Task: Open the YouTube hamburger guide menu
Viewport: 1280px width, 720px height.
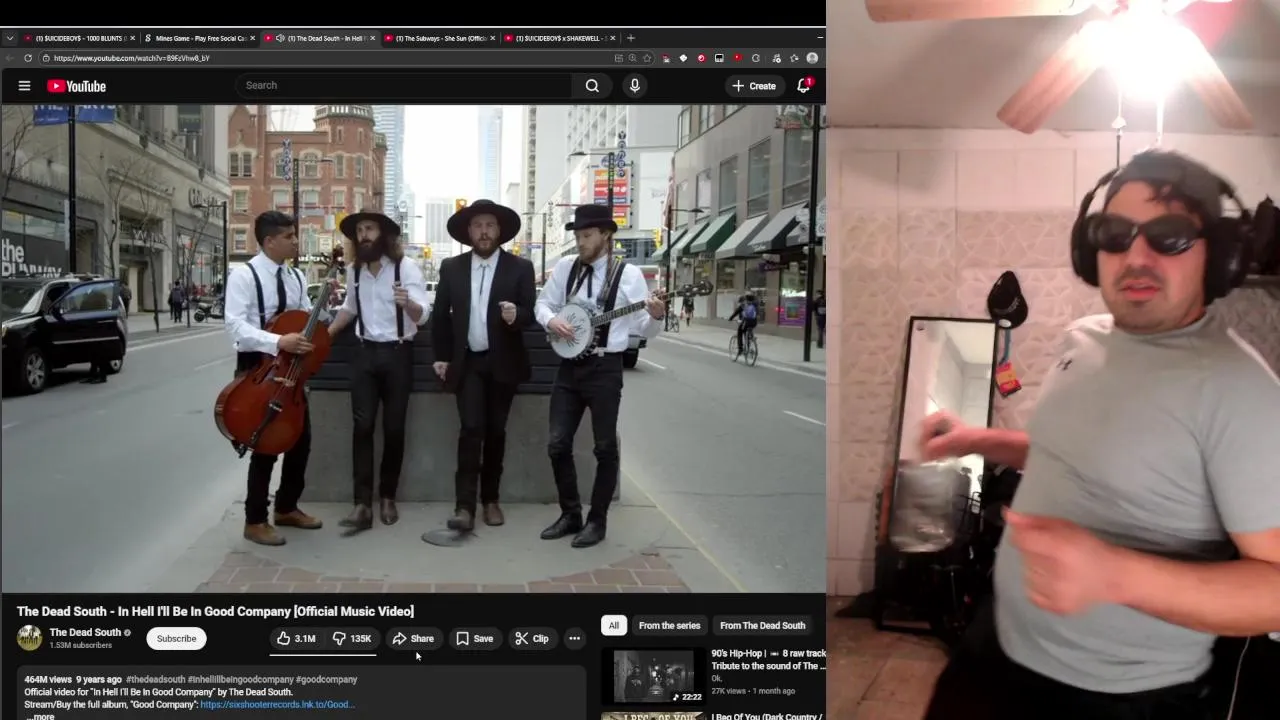Action: point(24,86)
